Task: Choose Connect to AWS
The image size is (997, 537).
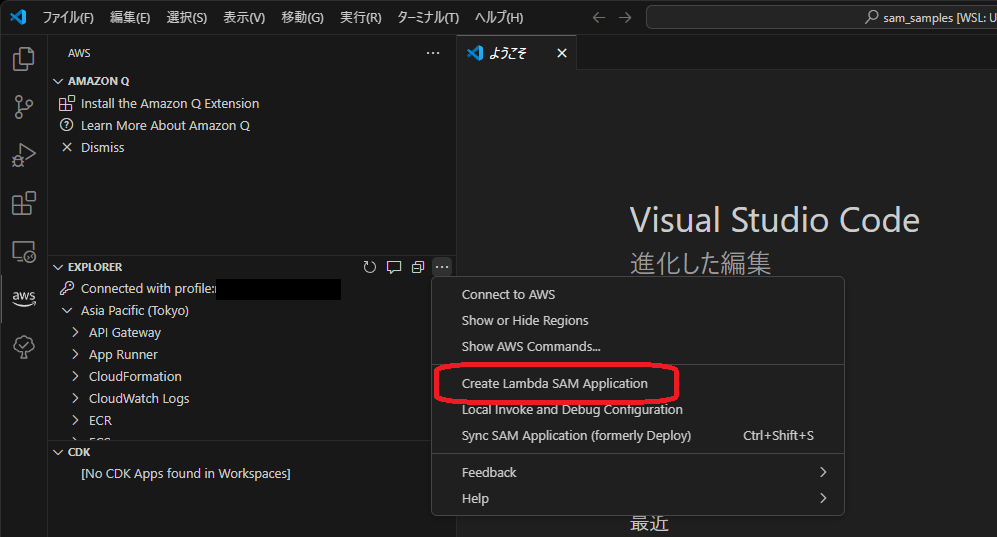Action: click(x=638, y=294)
